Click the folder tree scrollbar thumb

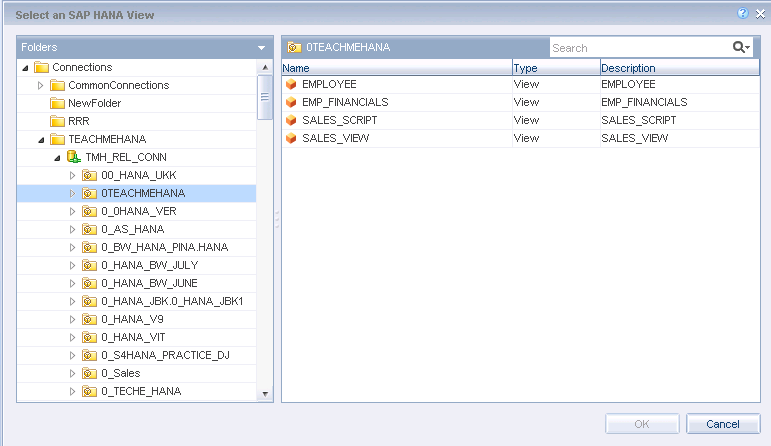(265, 97)
